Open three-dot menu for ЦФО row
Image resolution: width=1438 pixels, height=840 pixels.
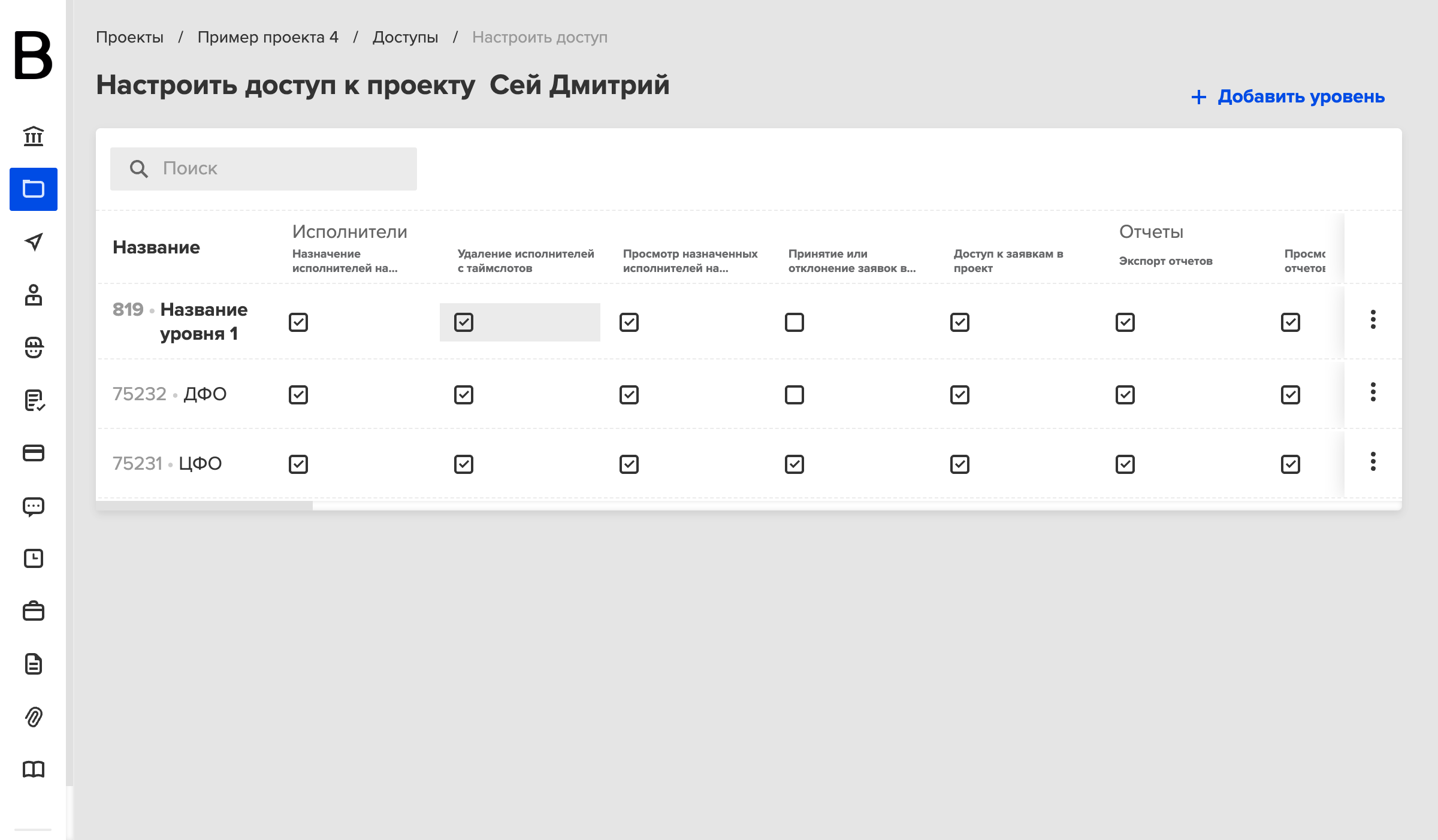pyautogui.click(x=1373, y=461)
